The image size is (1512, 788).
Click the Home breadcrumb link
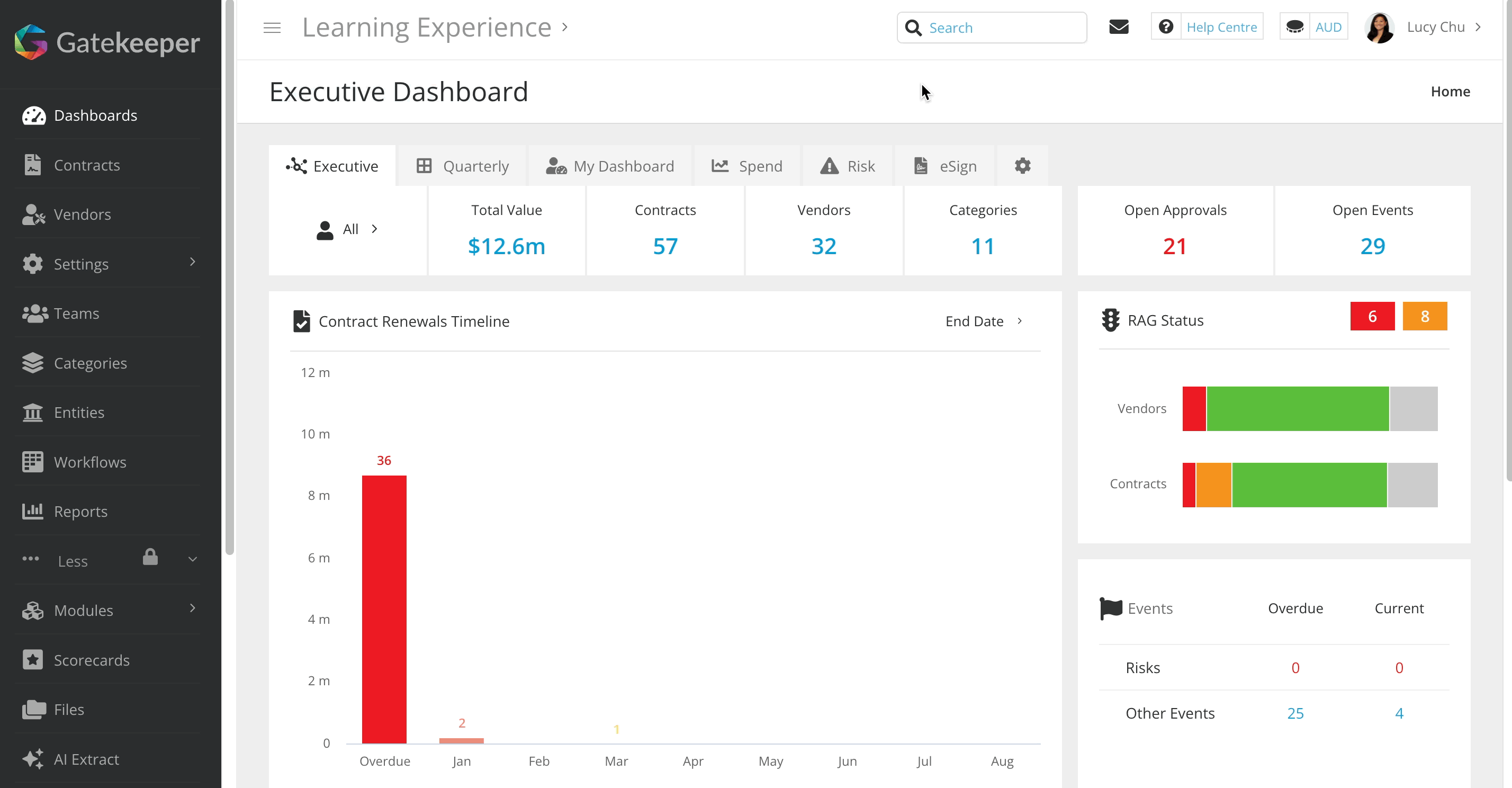click(1450, 92)
